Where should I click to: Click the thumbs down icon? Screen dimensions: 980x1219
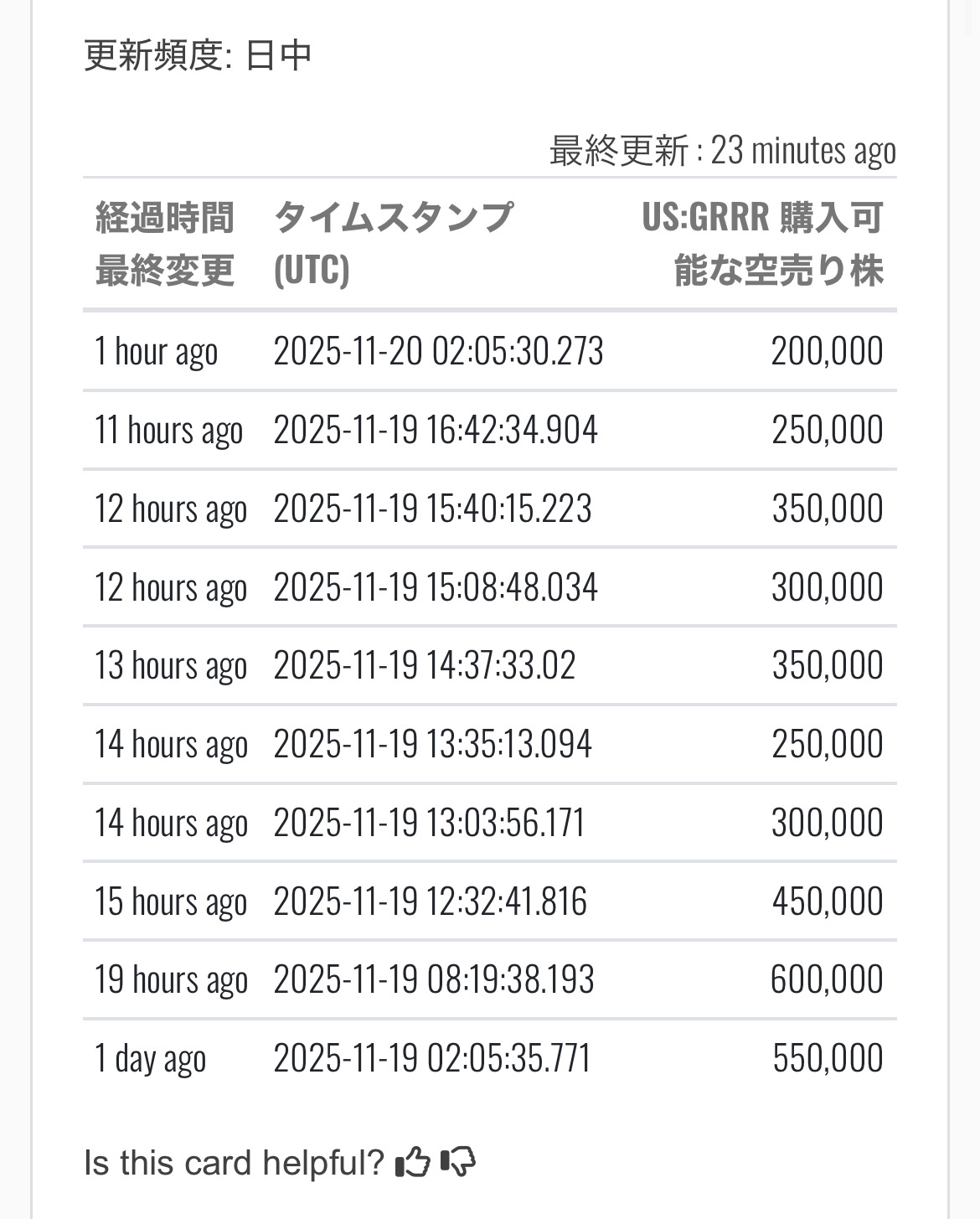457,1162
